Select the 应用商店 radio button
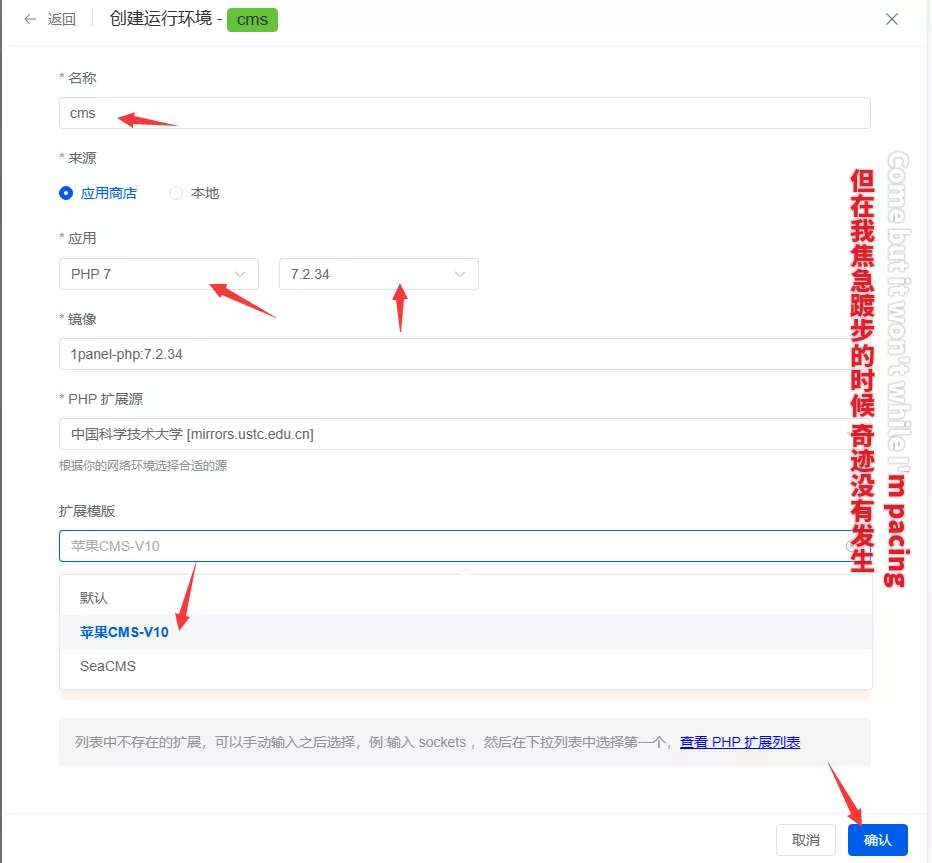The image size is (932, 863). (x=66, y=193)
